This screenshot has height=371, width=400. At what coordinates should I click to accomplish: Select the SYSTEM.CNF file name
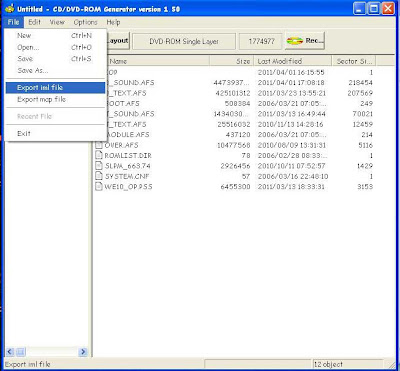tap(127, 176)
